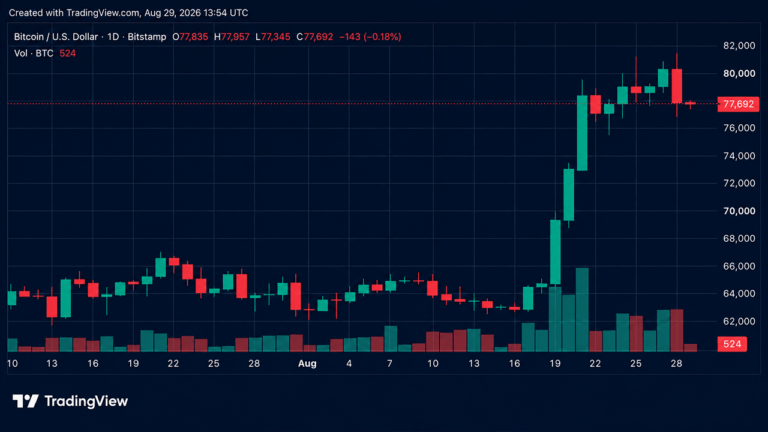Click the red 524 volume value in legend
This screenshot has width=768, height=432.
point(68,53)
